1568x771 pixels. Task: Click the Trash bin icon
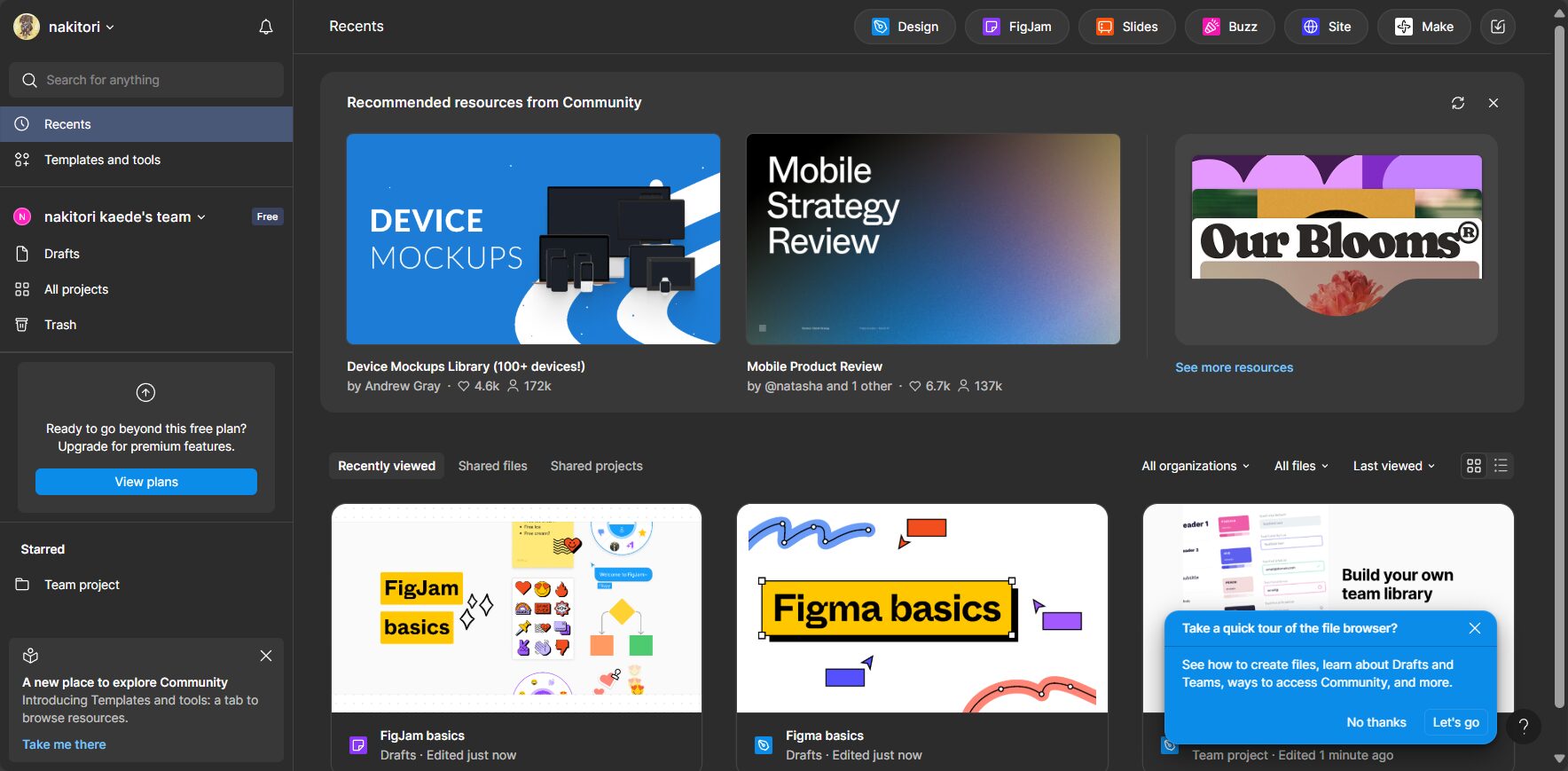(x=22, y=325)
